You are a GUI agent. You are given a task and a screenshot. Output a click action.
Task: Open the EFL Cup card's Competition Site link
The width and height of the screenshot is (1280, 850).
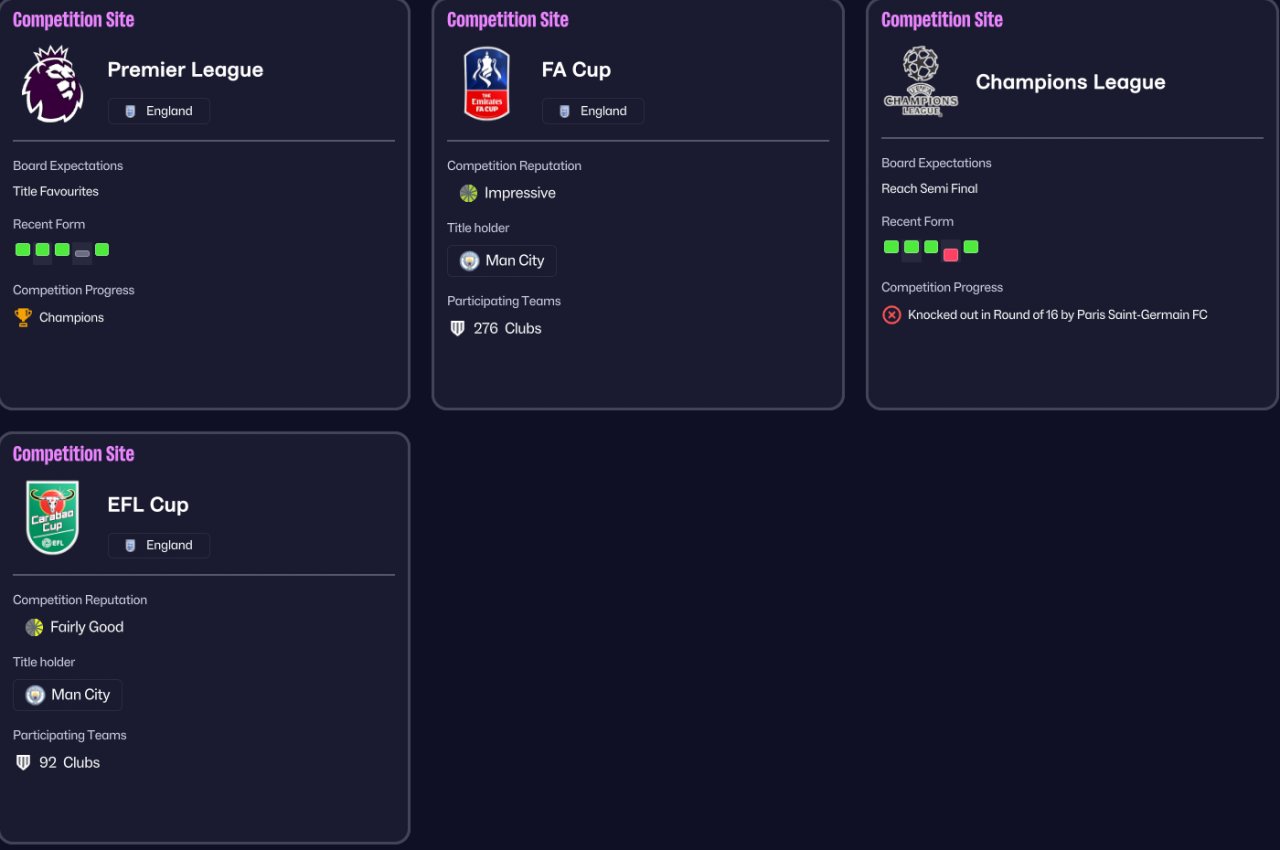(x=73, y=454)
